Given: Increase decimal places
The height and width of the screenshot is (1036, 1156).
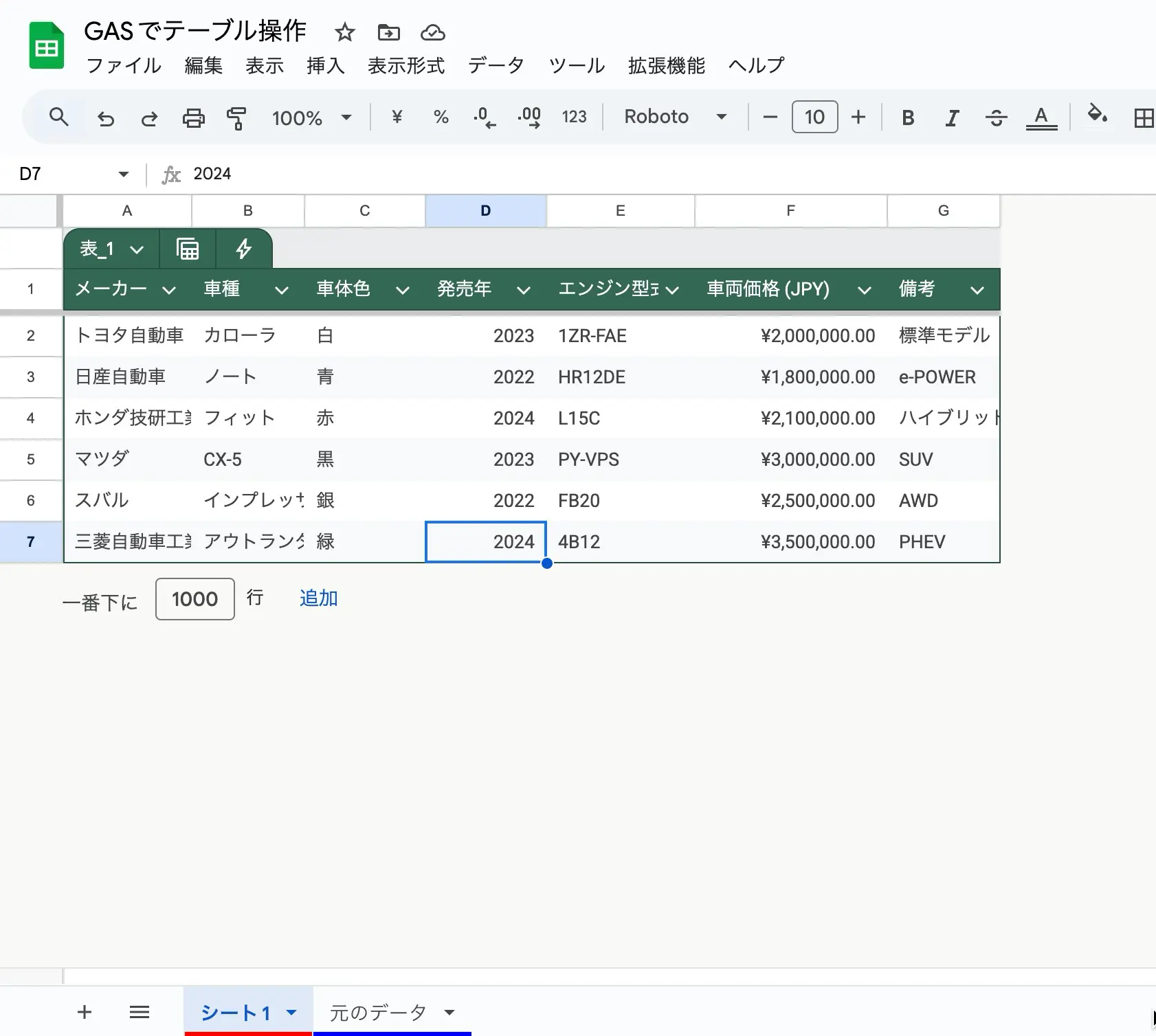Looking at the screenshot, I should (x=529, y=117).
